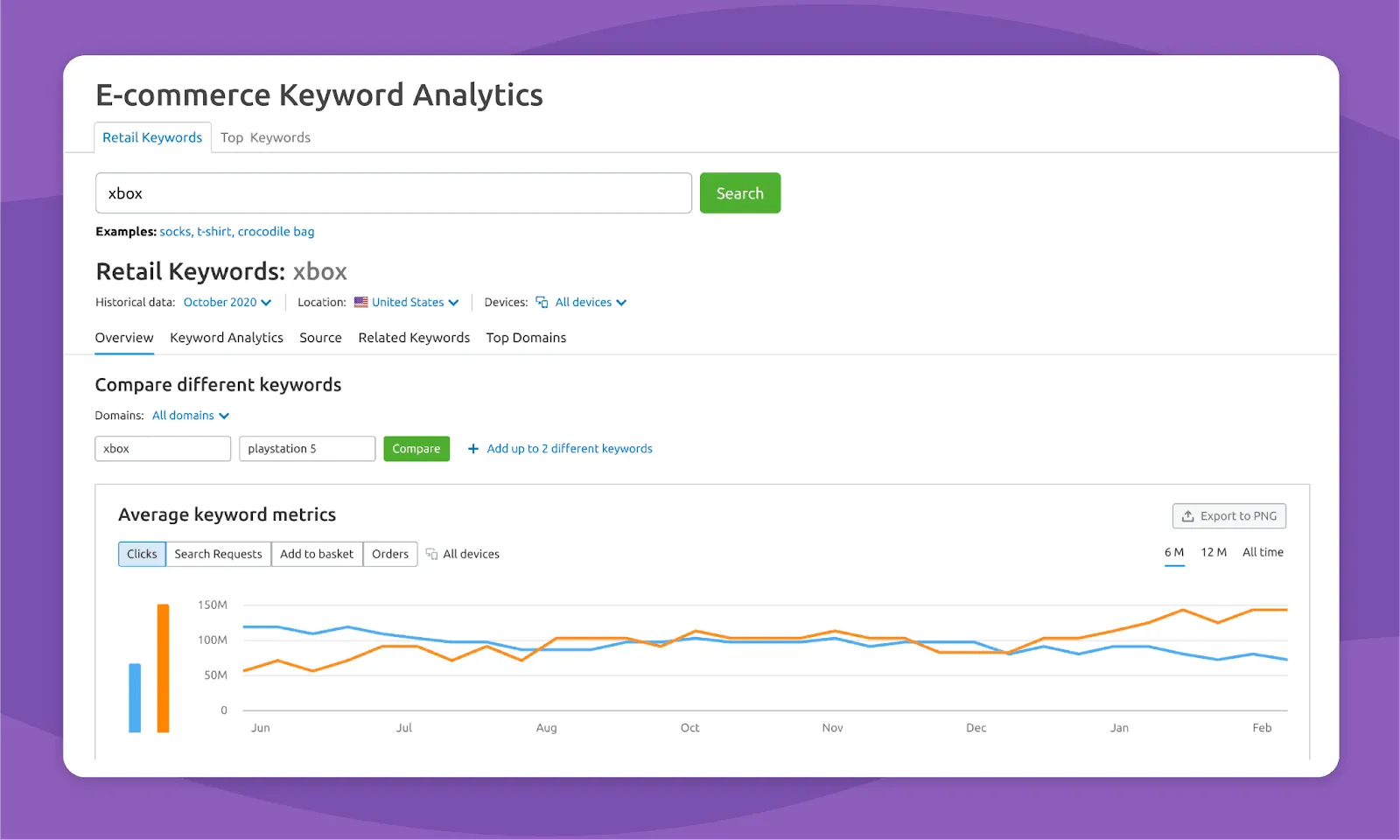Click the United States flag icon
Viewport: 1400px width, 840px height.
click(362, 302)
